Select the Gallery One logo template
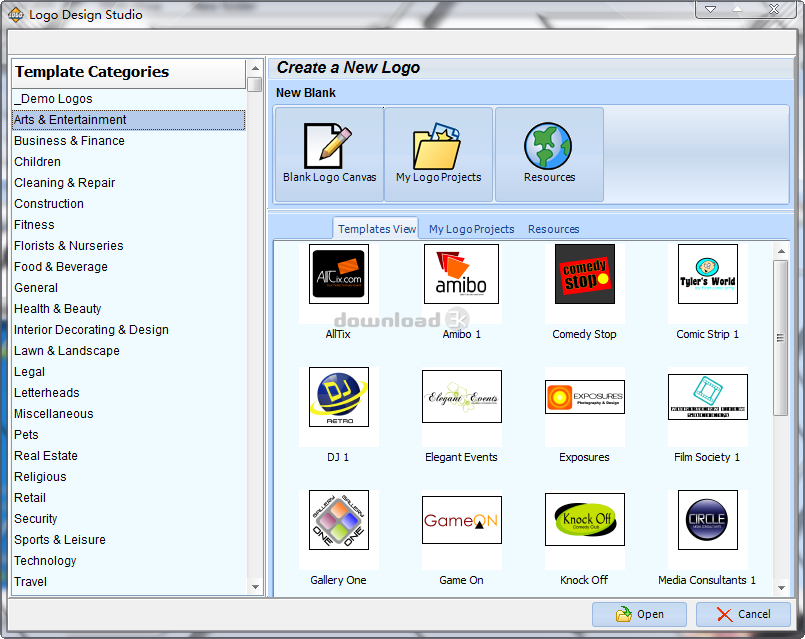This screenshot has height=639, width=805. click(x=339, y=520)
